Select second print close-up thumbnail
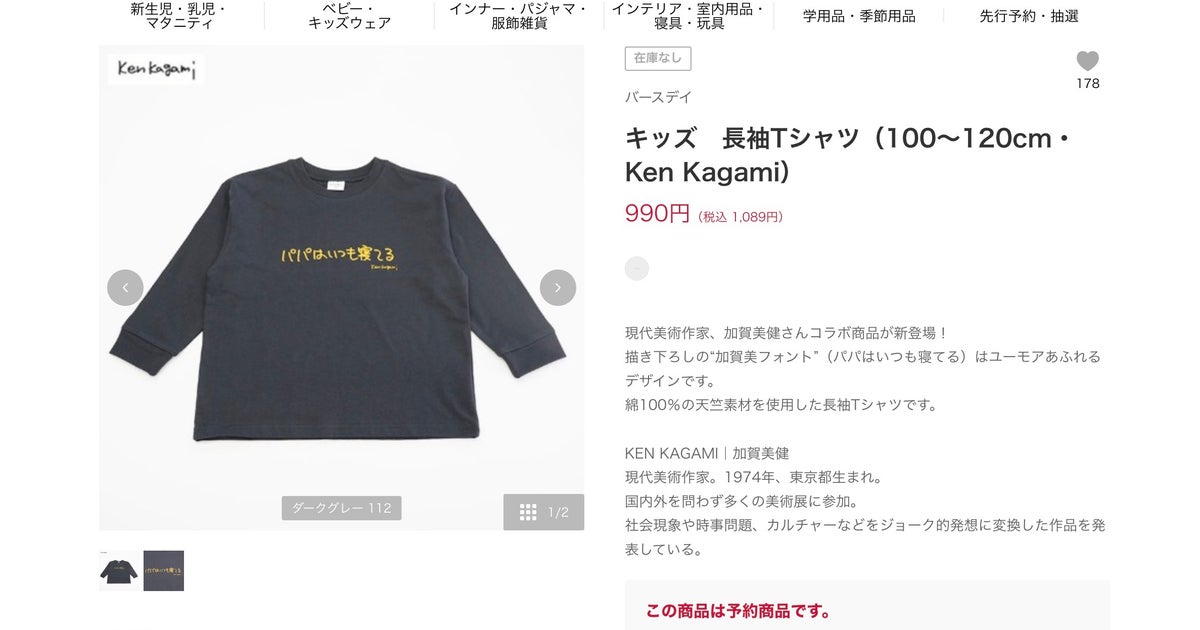 tap(164, 571)
